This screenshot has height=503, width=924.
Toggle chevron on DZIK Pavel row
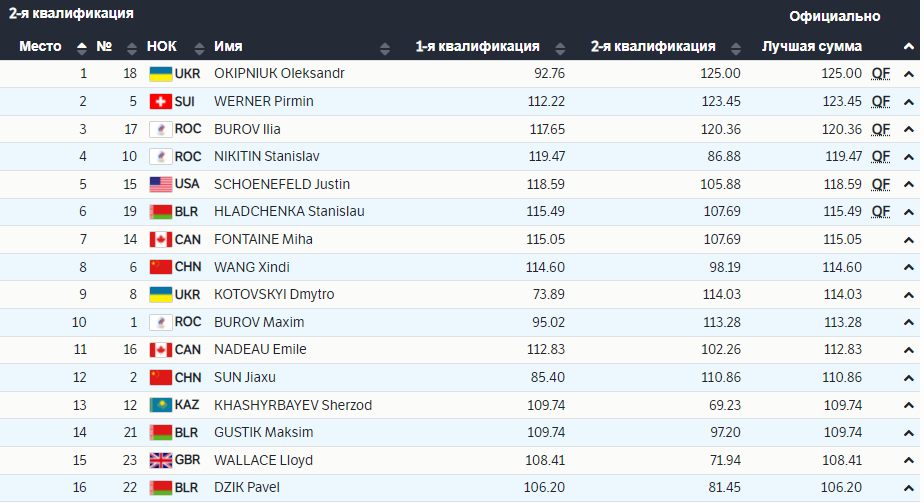[908, 488]
